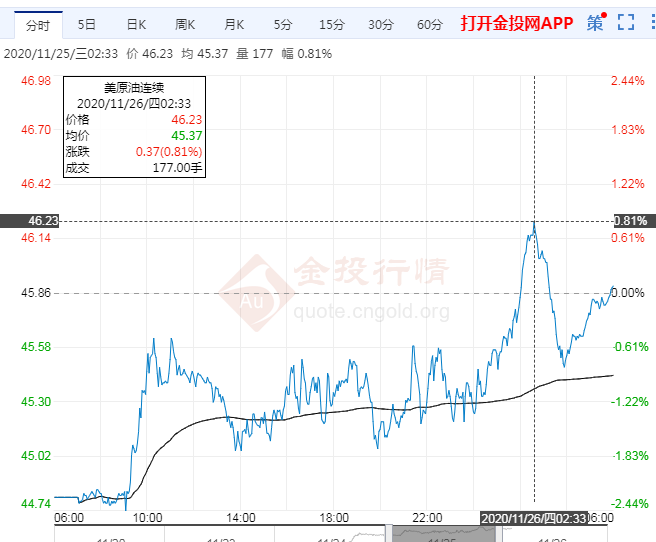
Task: Open the more options dots icon
Action: click(x=653, y=22)
